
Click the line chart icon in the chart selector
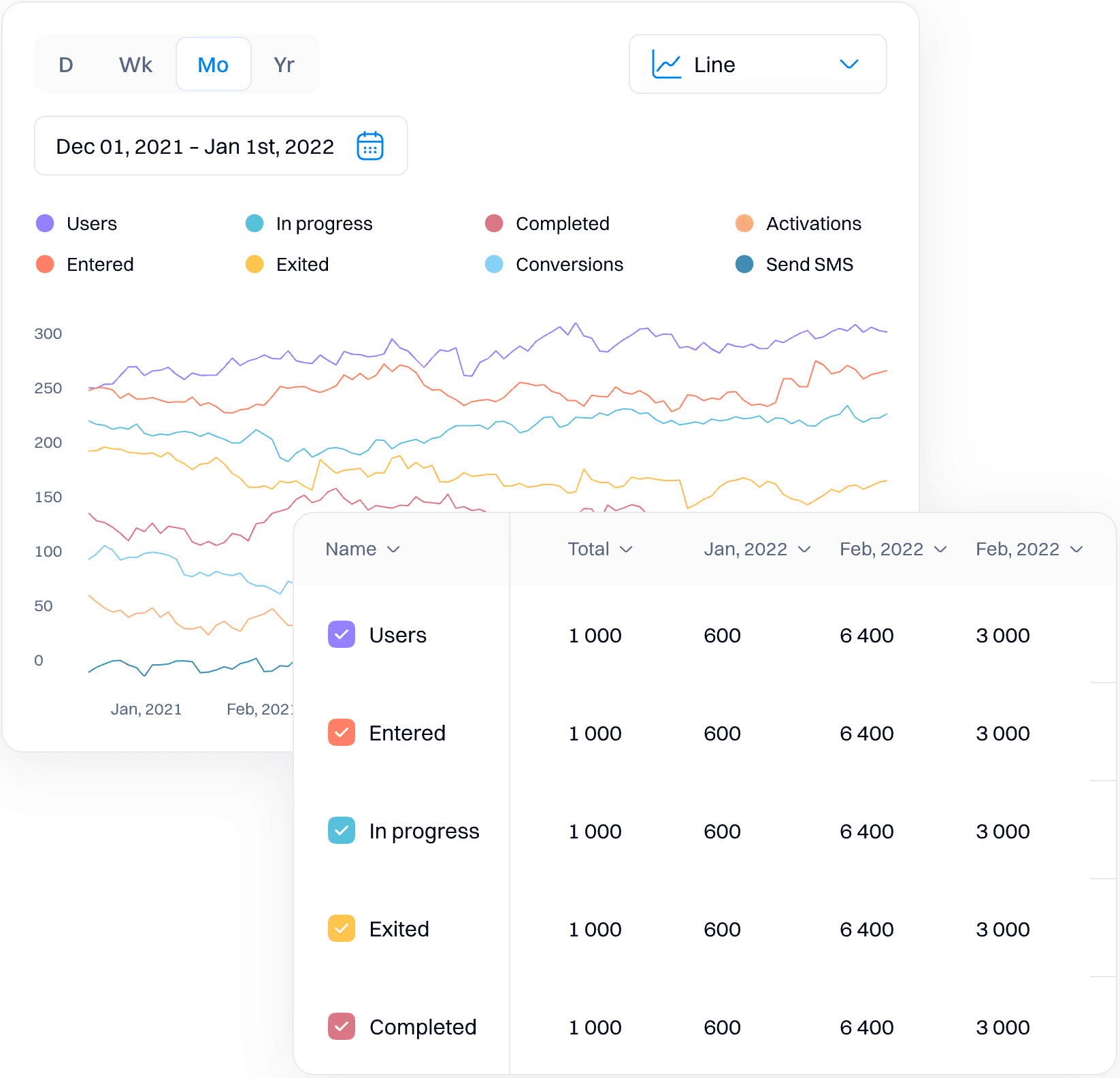tap(668, 63)
